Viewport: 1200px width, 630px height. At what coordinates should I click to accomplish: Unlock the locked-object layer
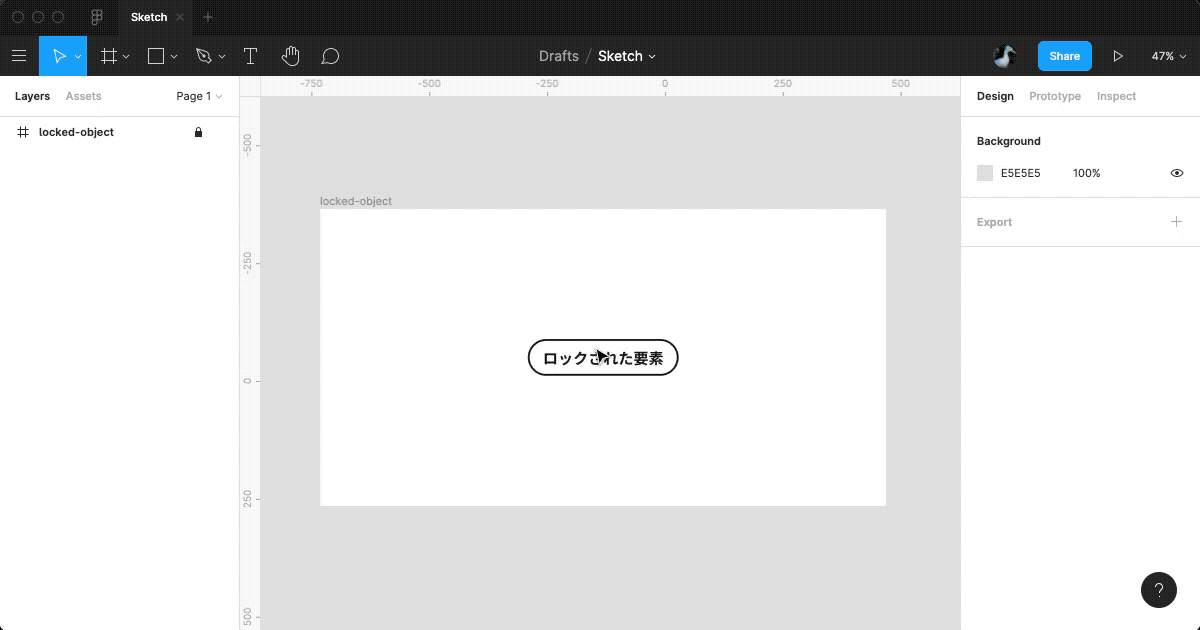pyautogui.click(x=198, y=132)
